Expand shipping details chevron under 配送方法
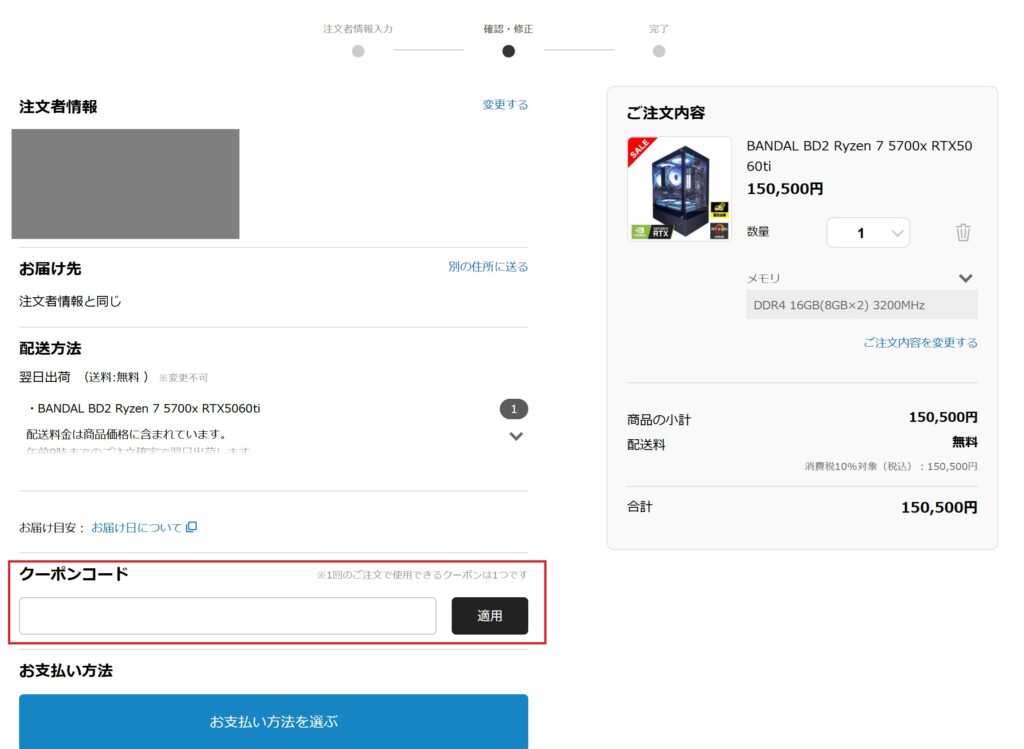 (516, 436)
